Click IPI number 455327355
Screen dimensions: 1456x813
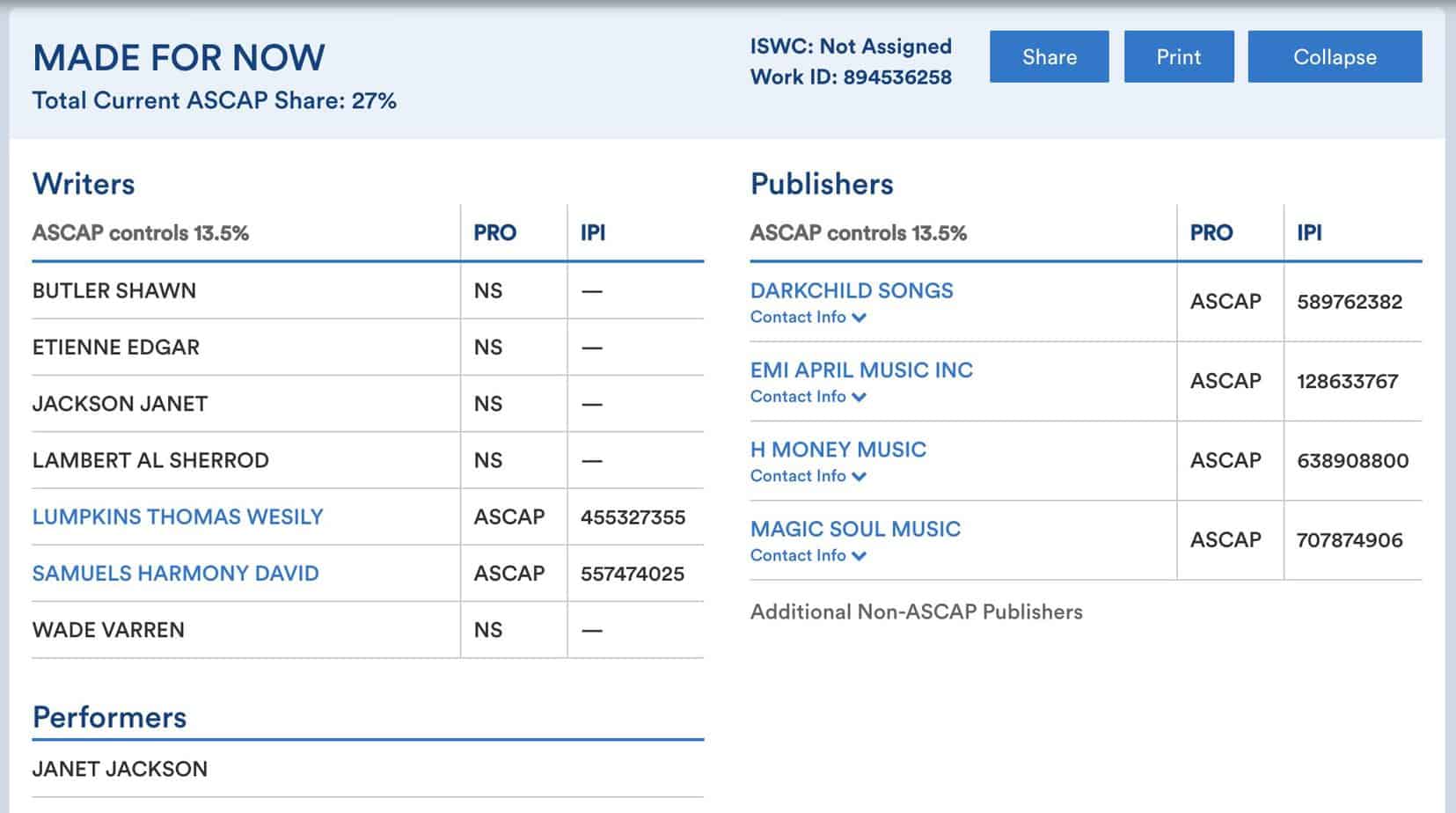pyautogui.click(x=633, y=517)
